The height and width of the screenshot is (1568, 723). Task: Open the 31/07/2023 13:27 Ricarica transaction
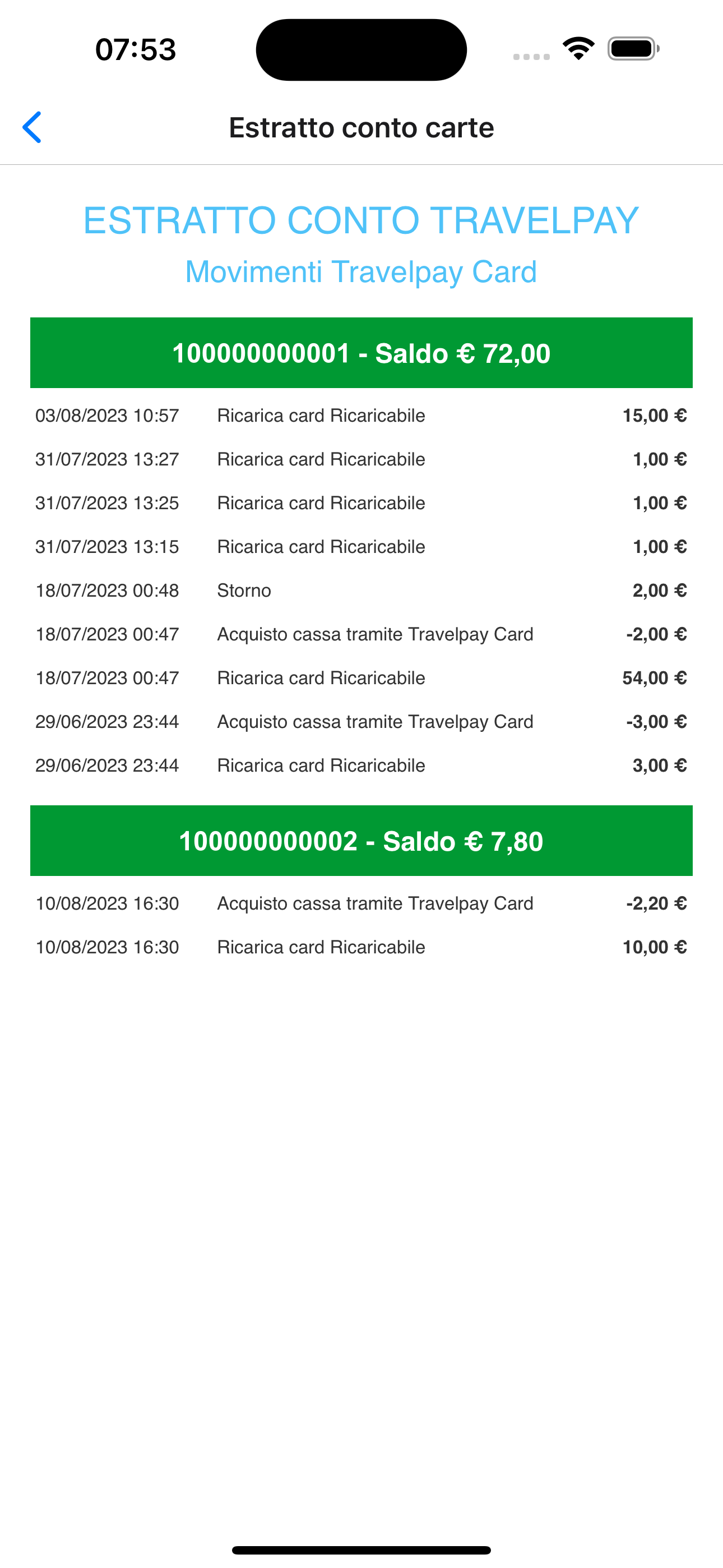tap(361, 459)
